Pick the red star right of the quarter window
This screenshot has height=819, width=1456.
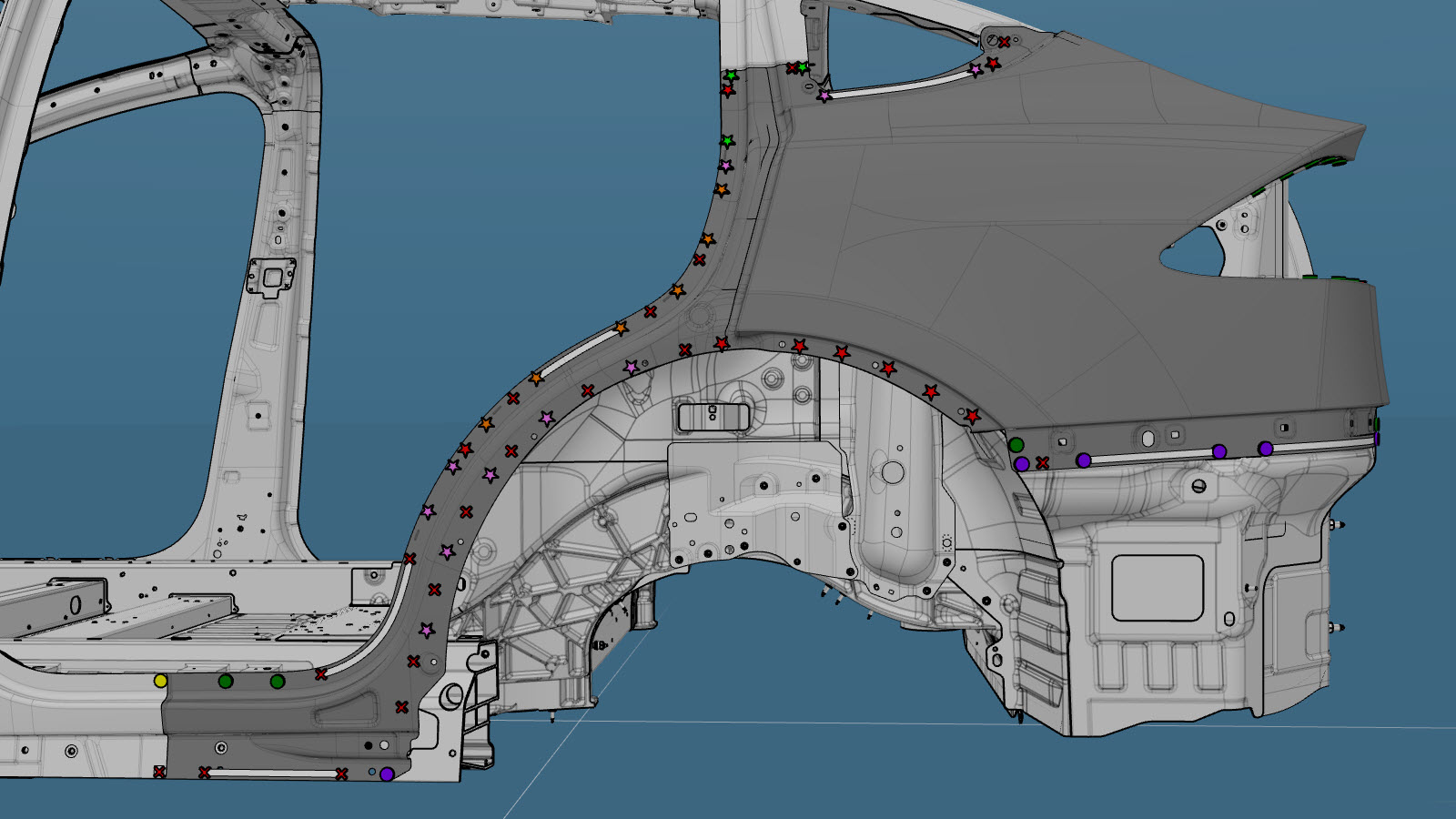(993, 64)
